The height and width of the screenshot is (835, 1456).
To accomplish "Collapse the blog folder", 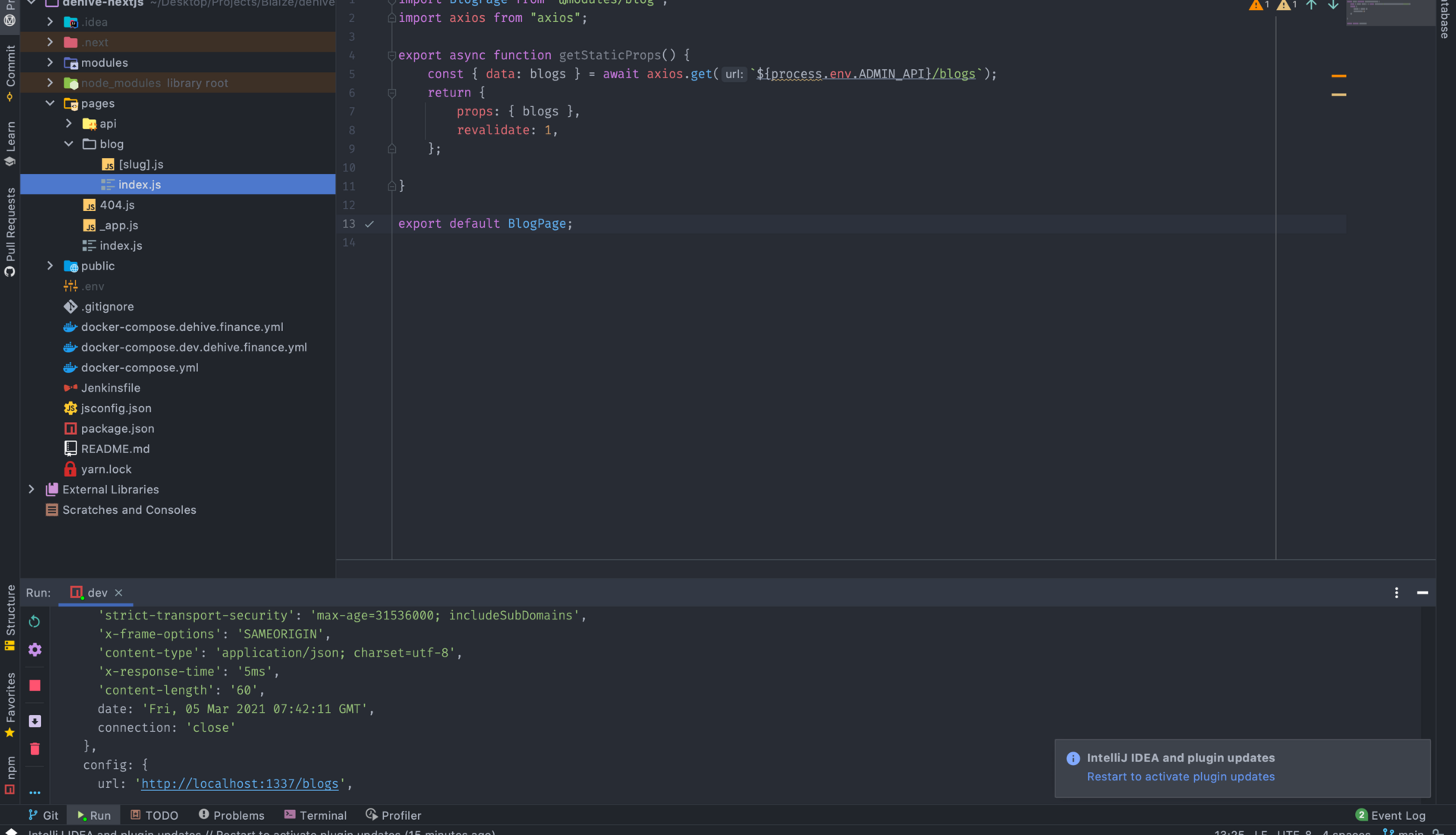I will click(69, 144).
